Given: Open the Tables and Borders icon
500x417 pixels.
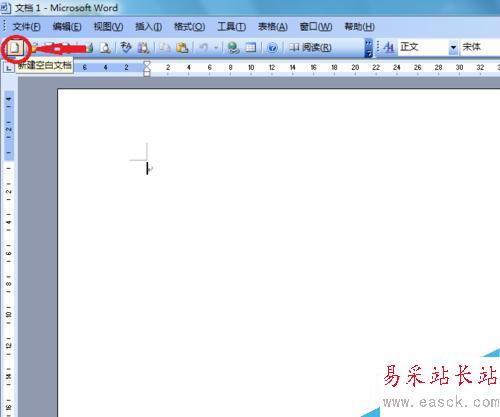Looking at the screenshot, I should pos(251,48).
